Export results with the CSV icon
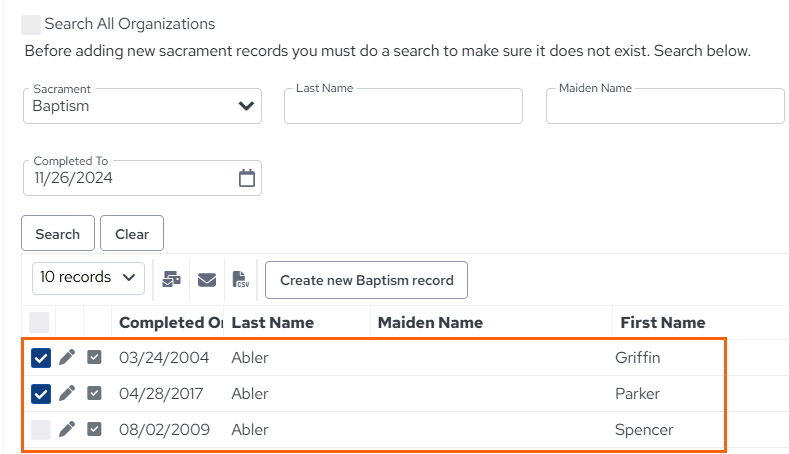The width and height of the screenshot is (789, 454). 241,279
